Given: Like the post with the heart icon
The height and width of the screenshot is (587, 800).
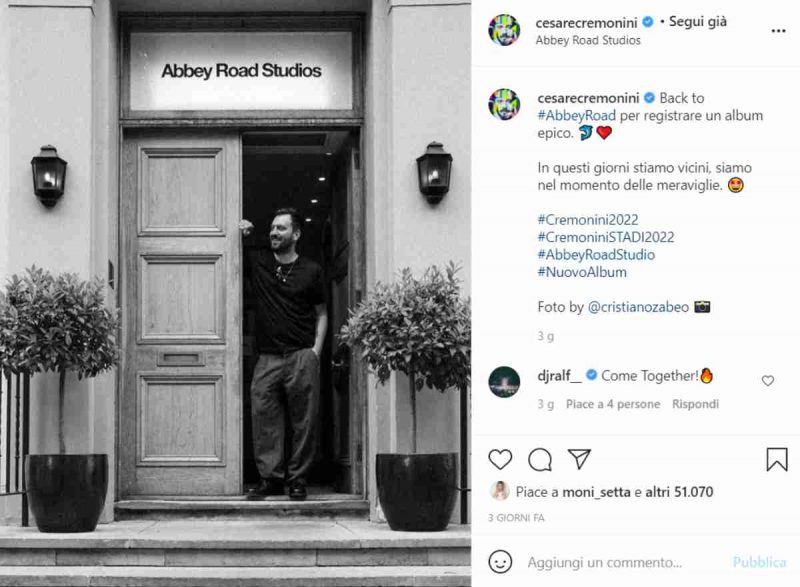Looking at the screenshot, I should (500, 460).
